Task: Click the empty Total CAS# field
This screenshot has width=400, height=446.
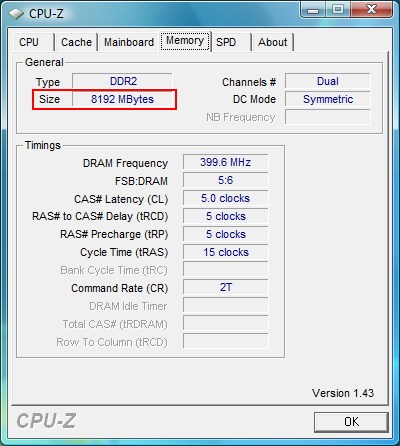Action: (226, 323)
